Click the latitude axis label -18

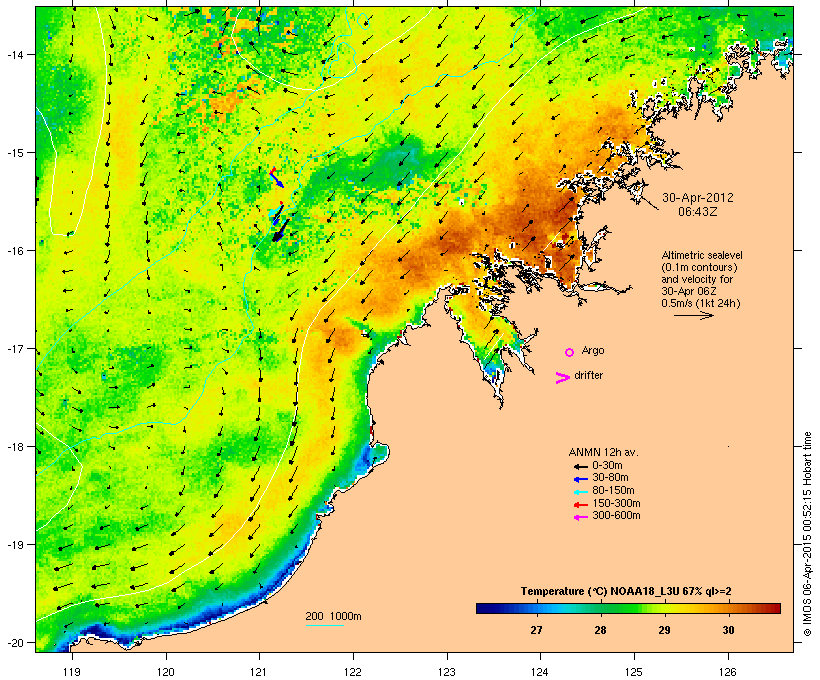coord(14,447)
